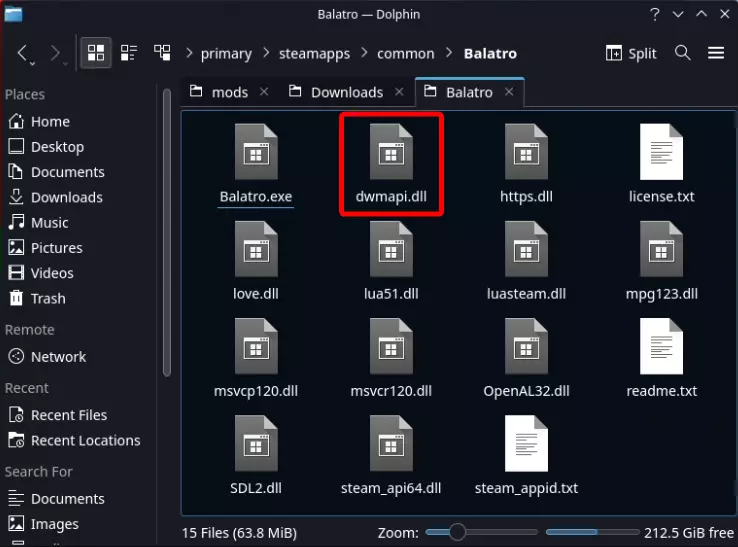Select the lua51.dll file icon
The width and height of the screenshot is (738, 547).
[x=391, y=249]
